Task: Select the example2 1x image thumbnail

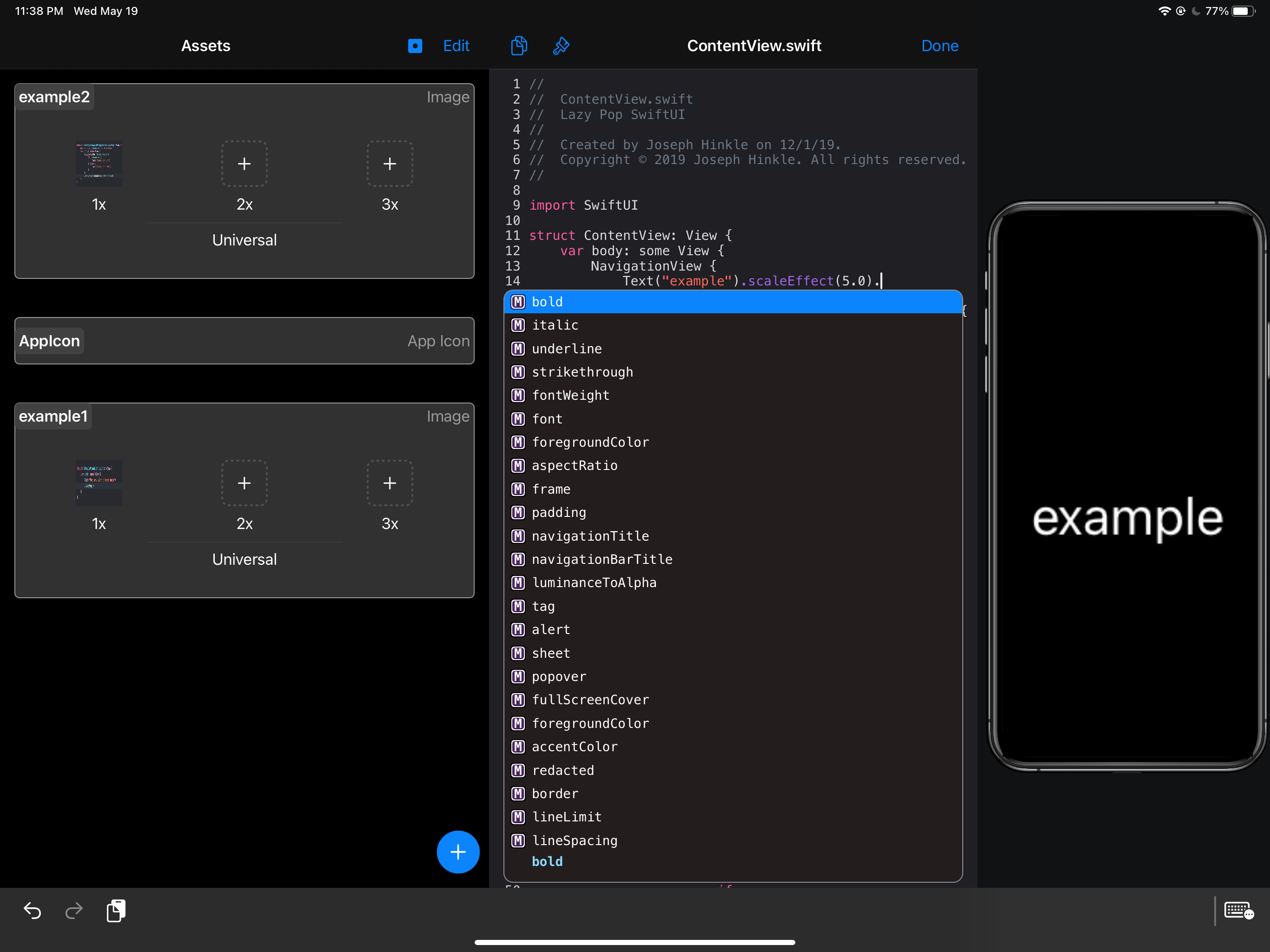Action: pos(99,164)
